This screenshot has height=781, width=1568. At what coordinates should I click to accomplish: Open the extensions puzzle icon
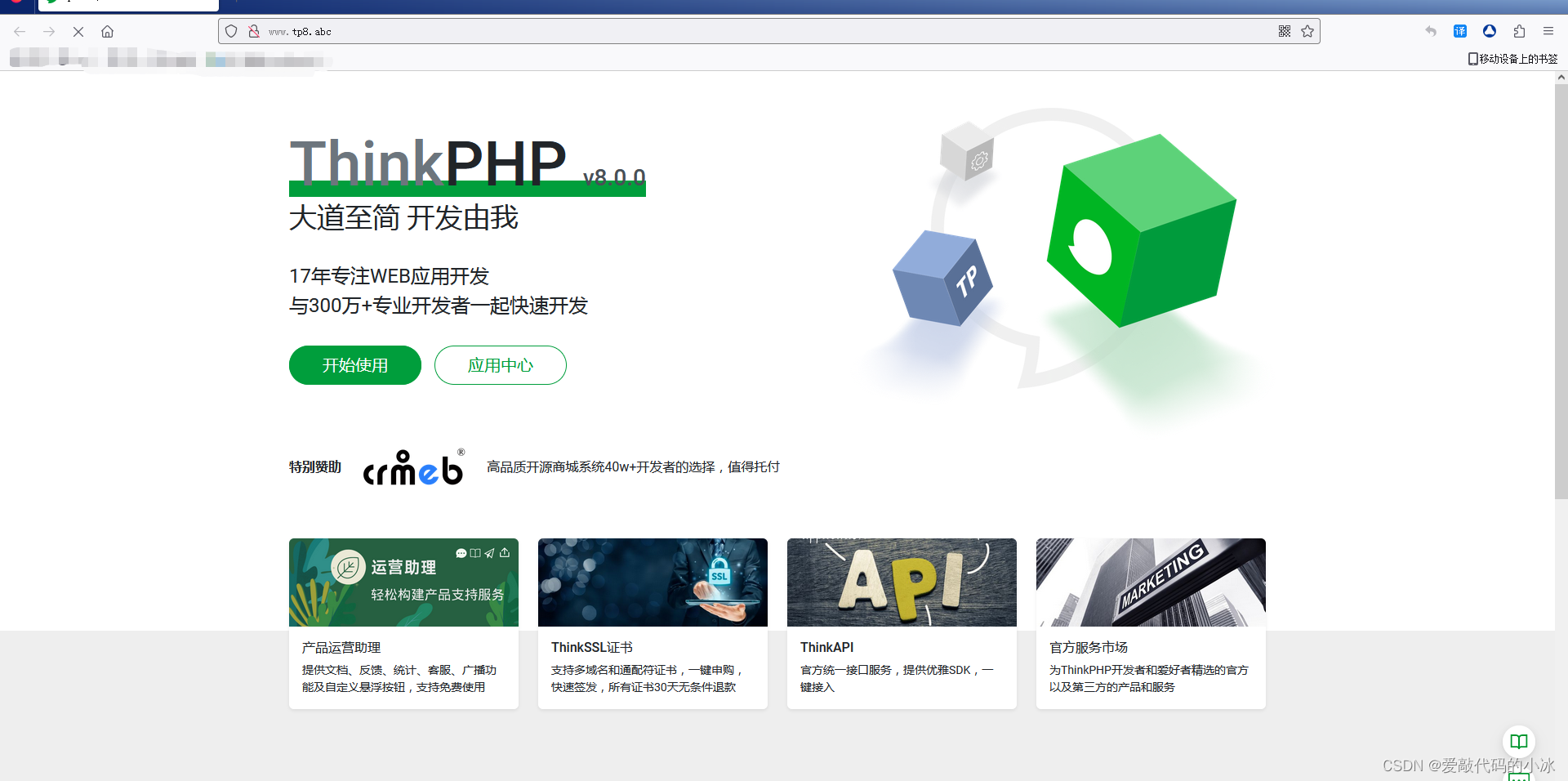pyautogui.click(x=1519, y=31)
